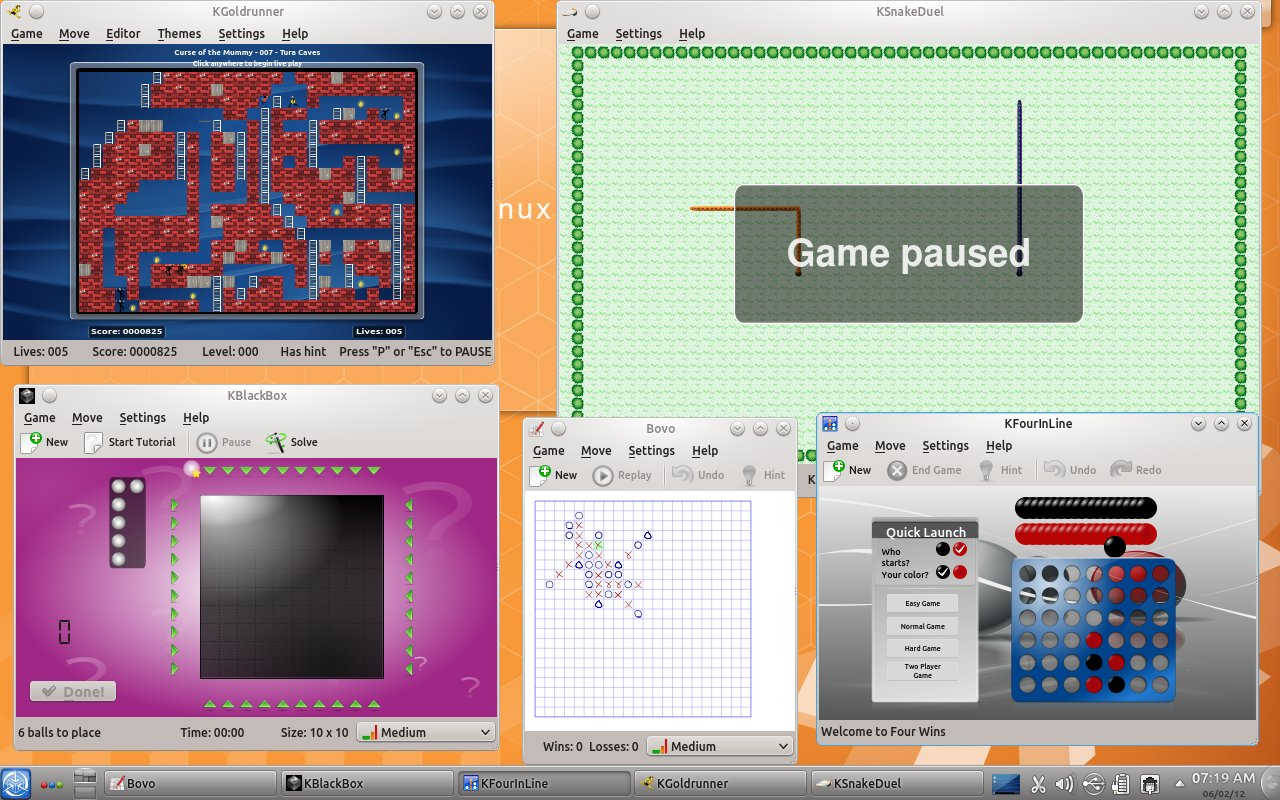This screenshot has width=1280, height=800.
Task: Open the USB device notifier tray icon
Action: (x=1093, y=784)
